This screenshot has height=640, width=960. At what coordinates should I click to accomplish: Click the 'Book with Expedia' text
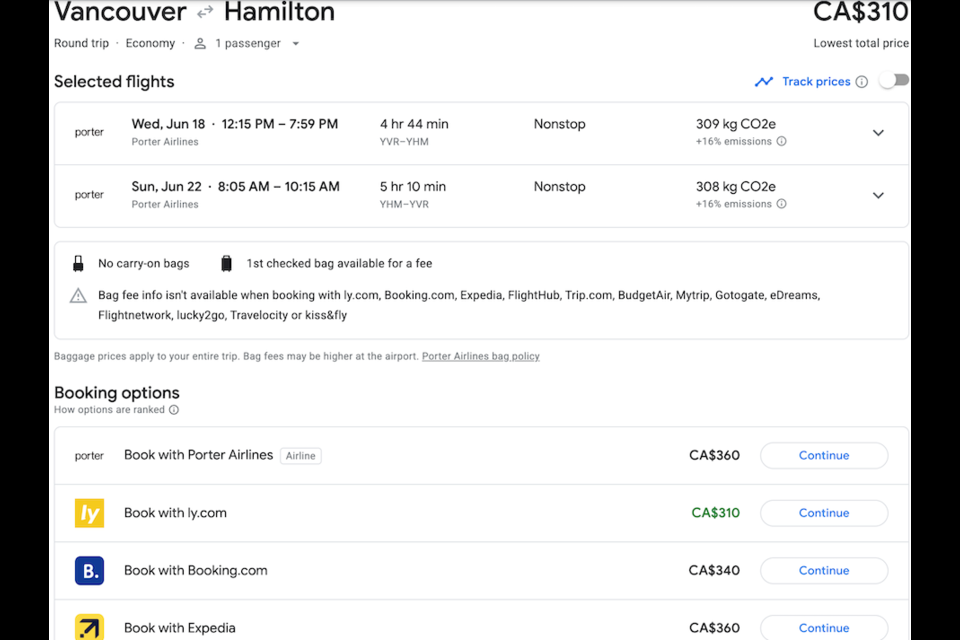click(x=179, y=628)
